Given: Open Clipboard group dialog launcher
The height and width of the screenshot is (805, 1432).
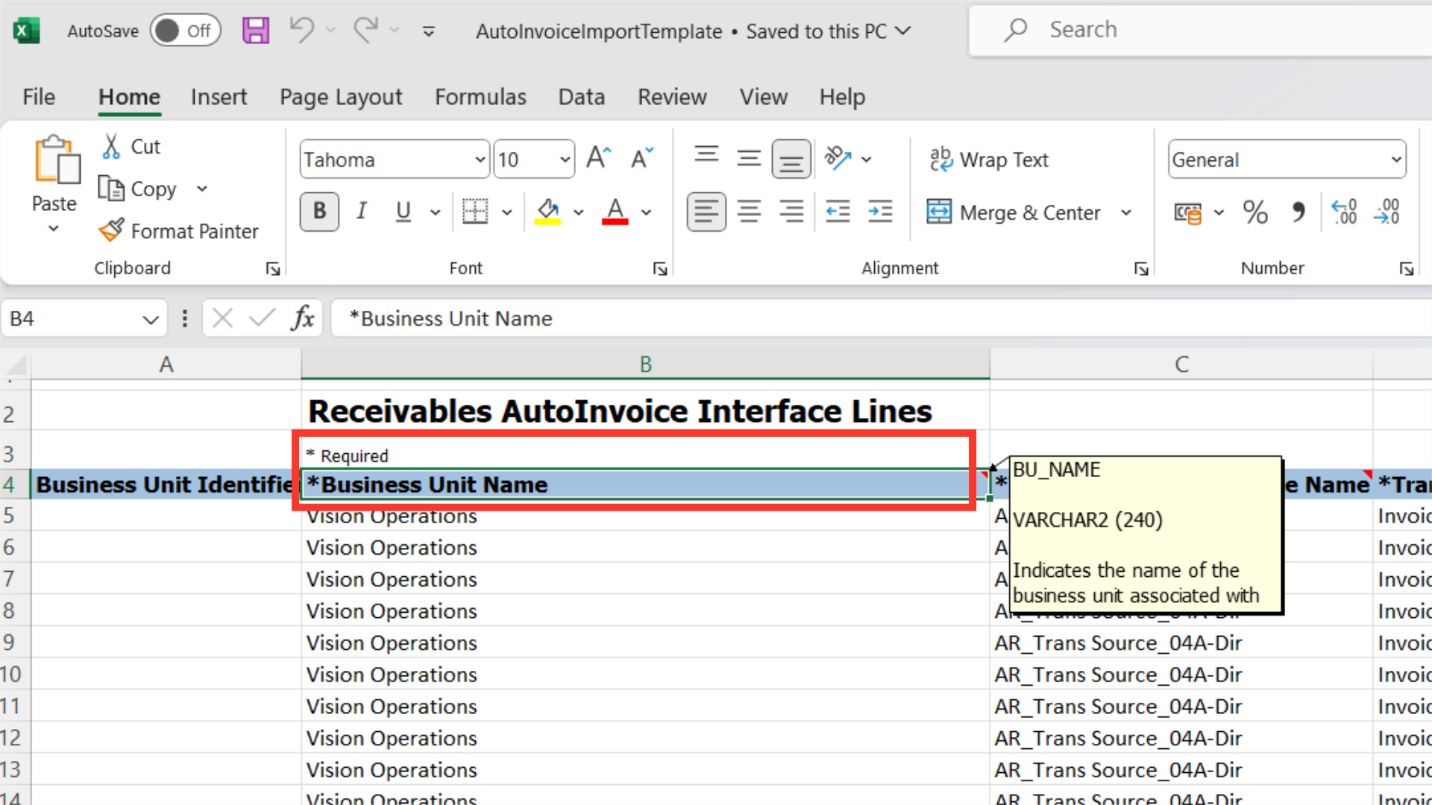Looking at the screenshot, I should (x=273, y=269).
